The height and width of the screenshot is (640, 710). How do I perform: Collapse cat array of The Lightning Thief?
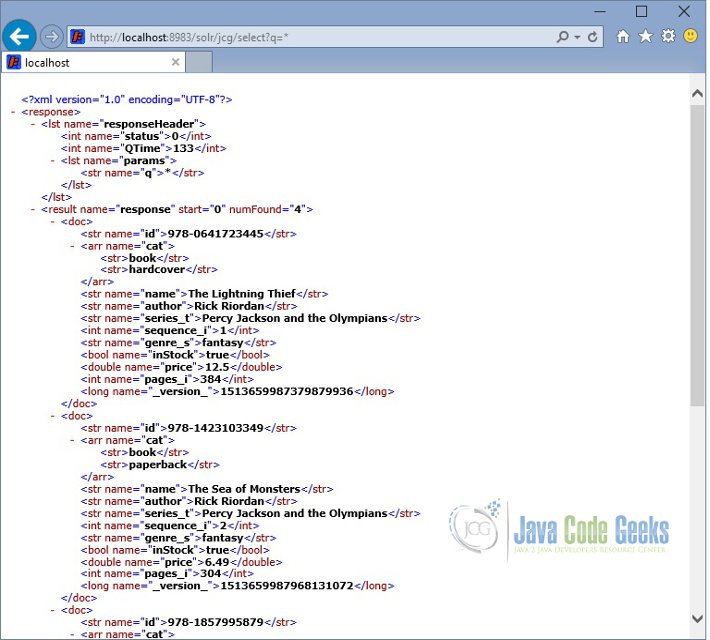coord(72,246)
